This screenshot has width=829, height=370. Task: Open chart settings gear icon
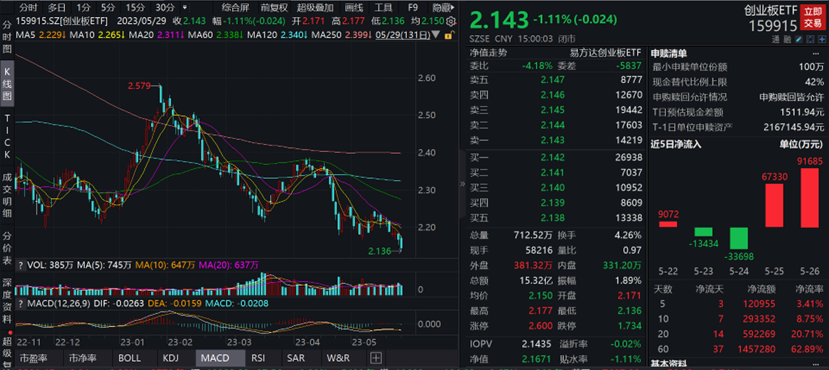point(451,21)
